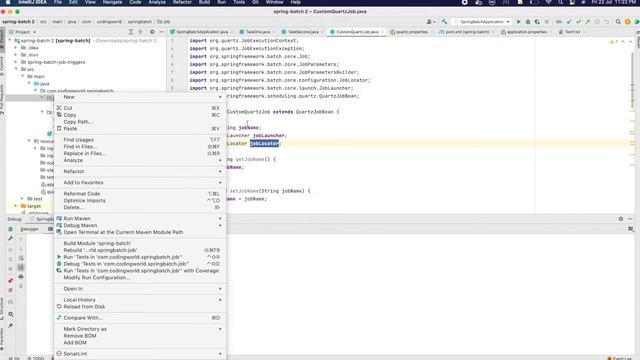This screenshot has width=640, height=360.
Task: Choose Paste from the context menu
Action: [140, 129]
